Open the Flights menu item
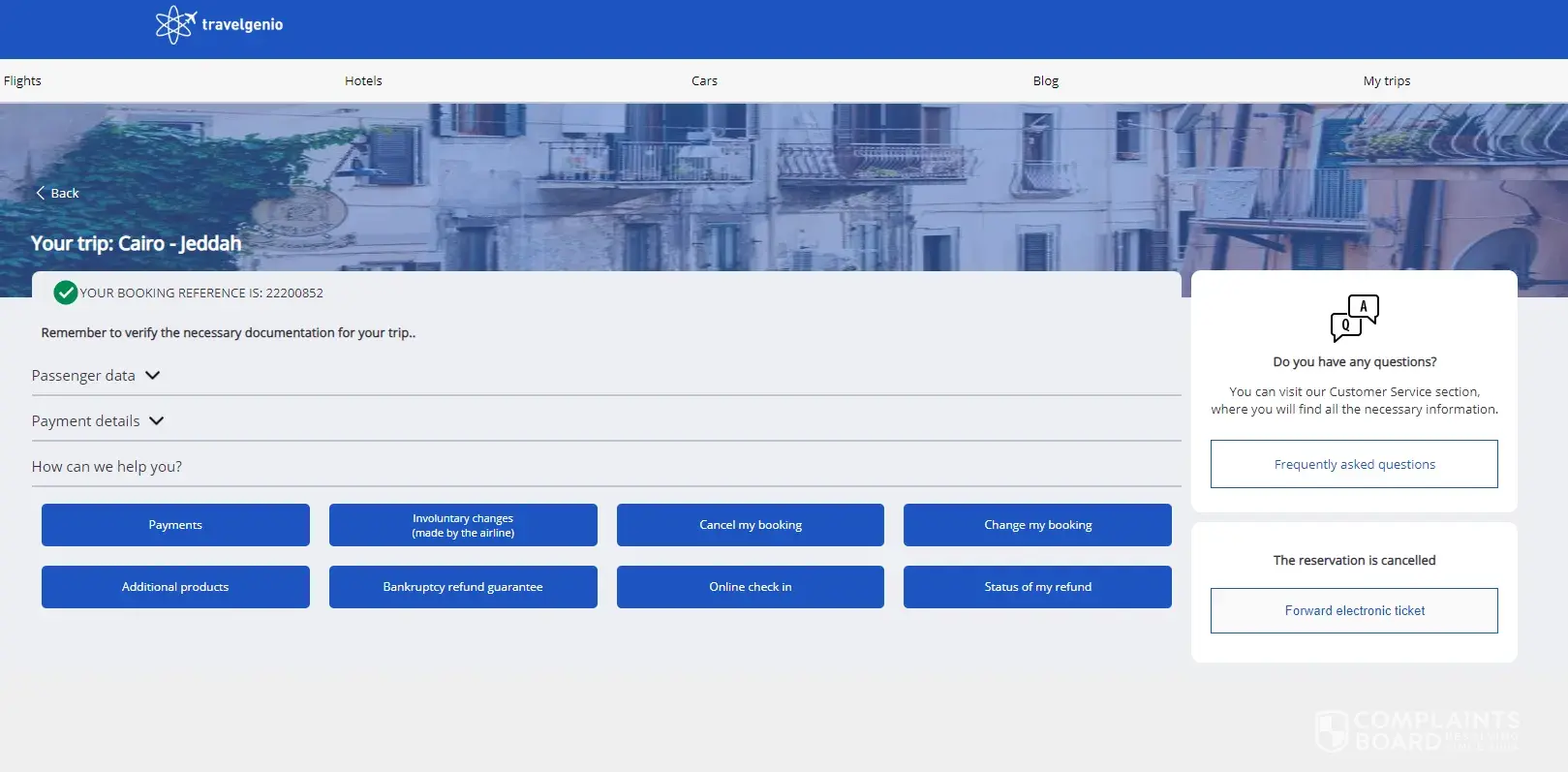 coord(22,81)
